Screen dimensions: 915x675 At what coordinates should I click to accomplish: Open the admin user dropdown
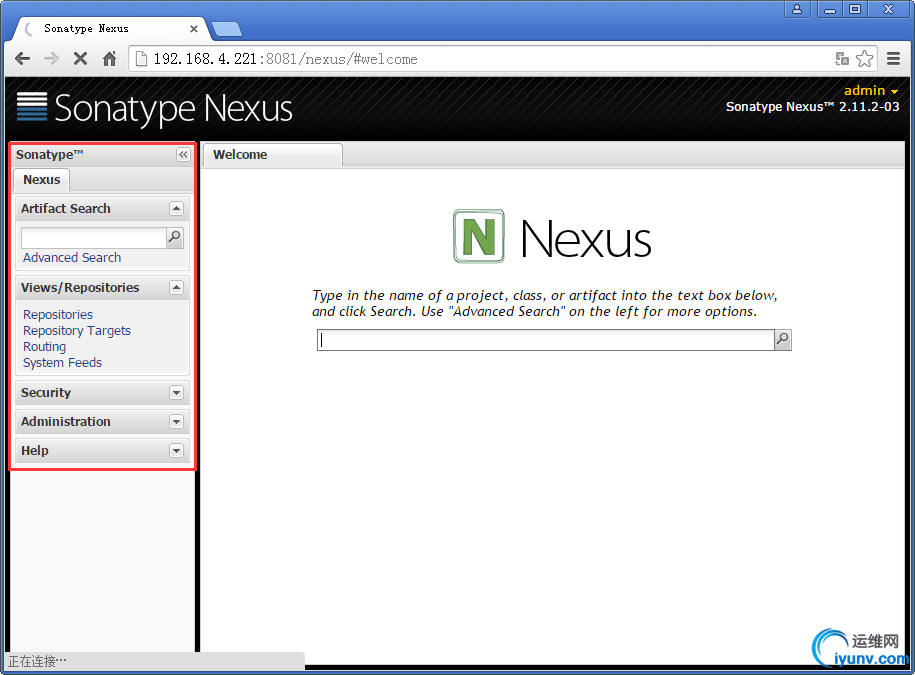coord(871,90)
